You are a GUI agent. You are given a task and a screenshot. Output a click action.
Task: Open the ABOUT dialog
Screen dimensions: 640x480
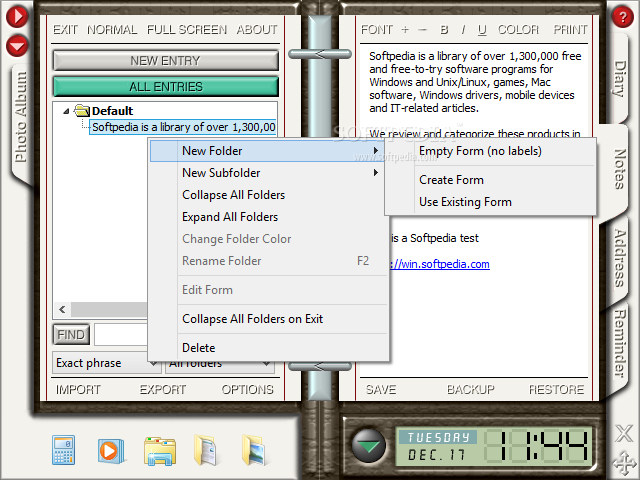point(257,30)
